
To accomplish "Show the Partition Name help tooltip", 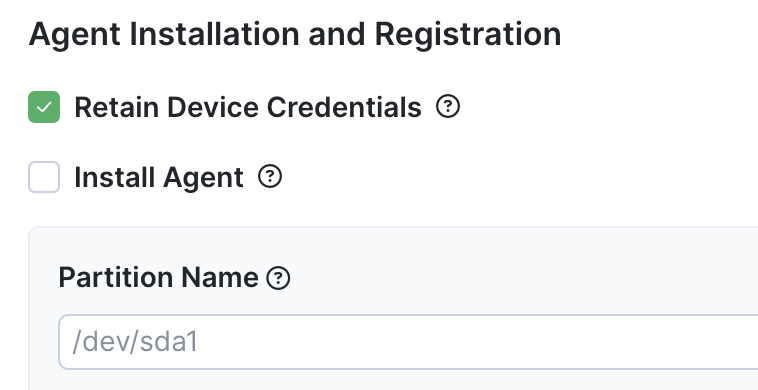I will (278, 278).
